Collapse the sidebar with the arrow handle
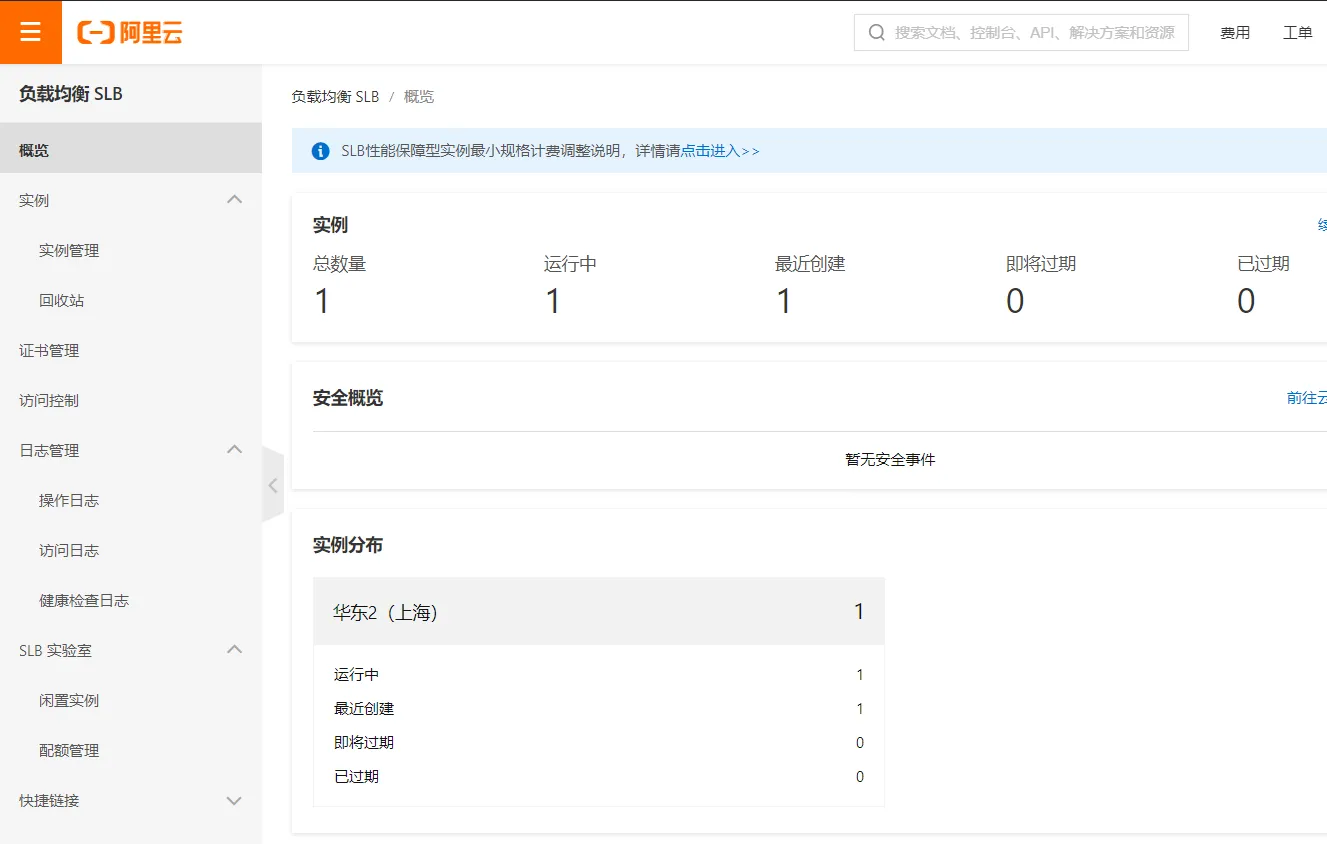 point(273,485)
